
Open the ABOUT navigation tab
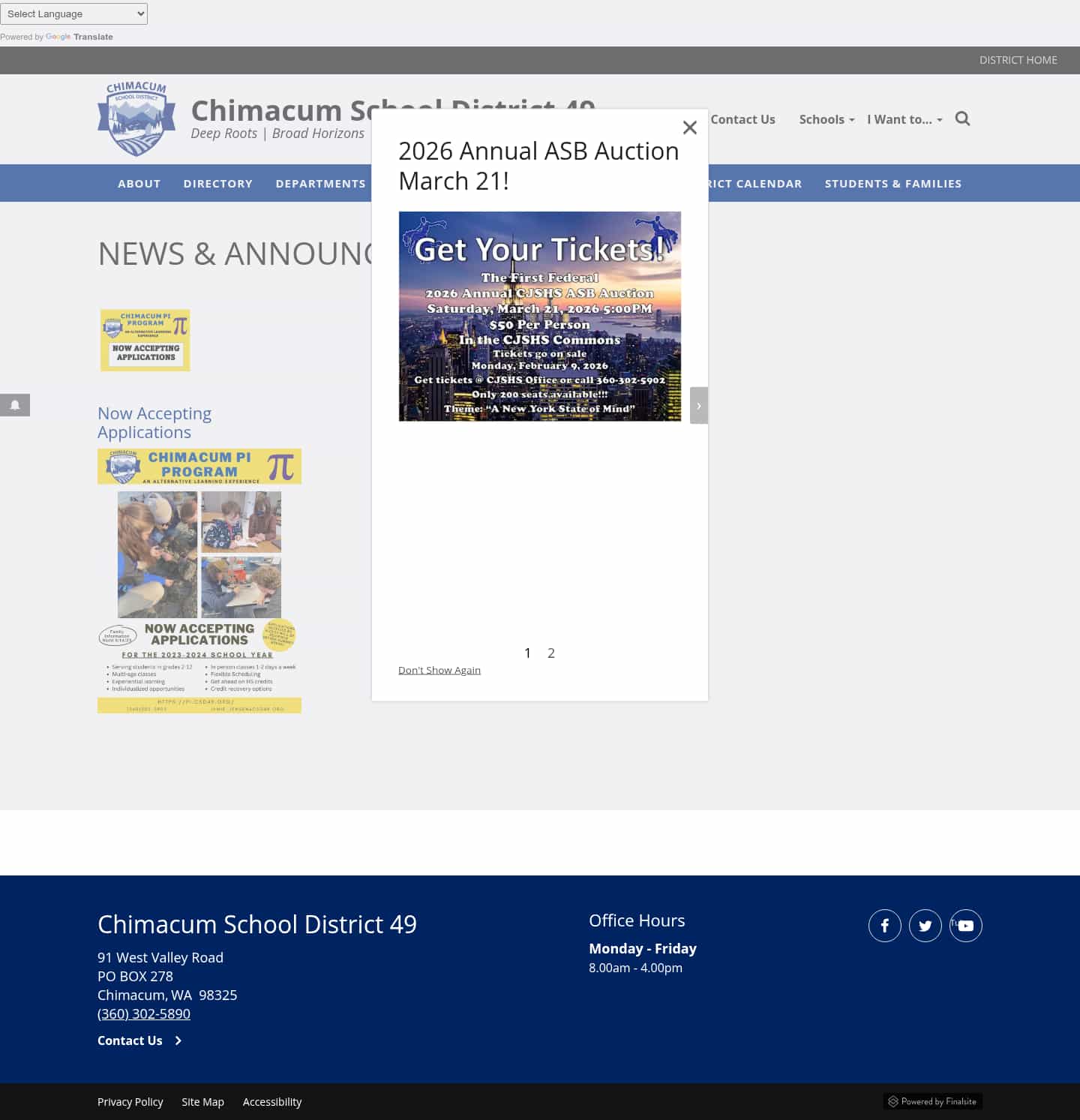pos(139,183)
